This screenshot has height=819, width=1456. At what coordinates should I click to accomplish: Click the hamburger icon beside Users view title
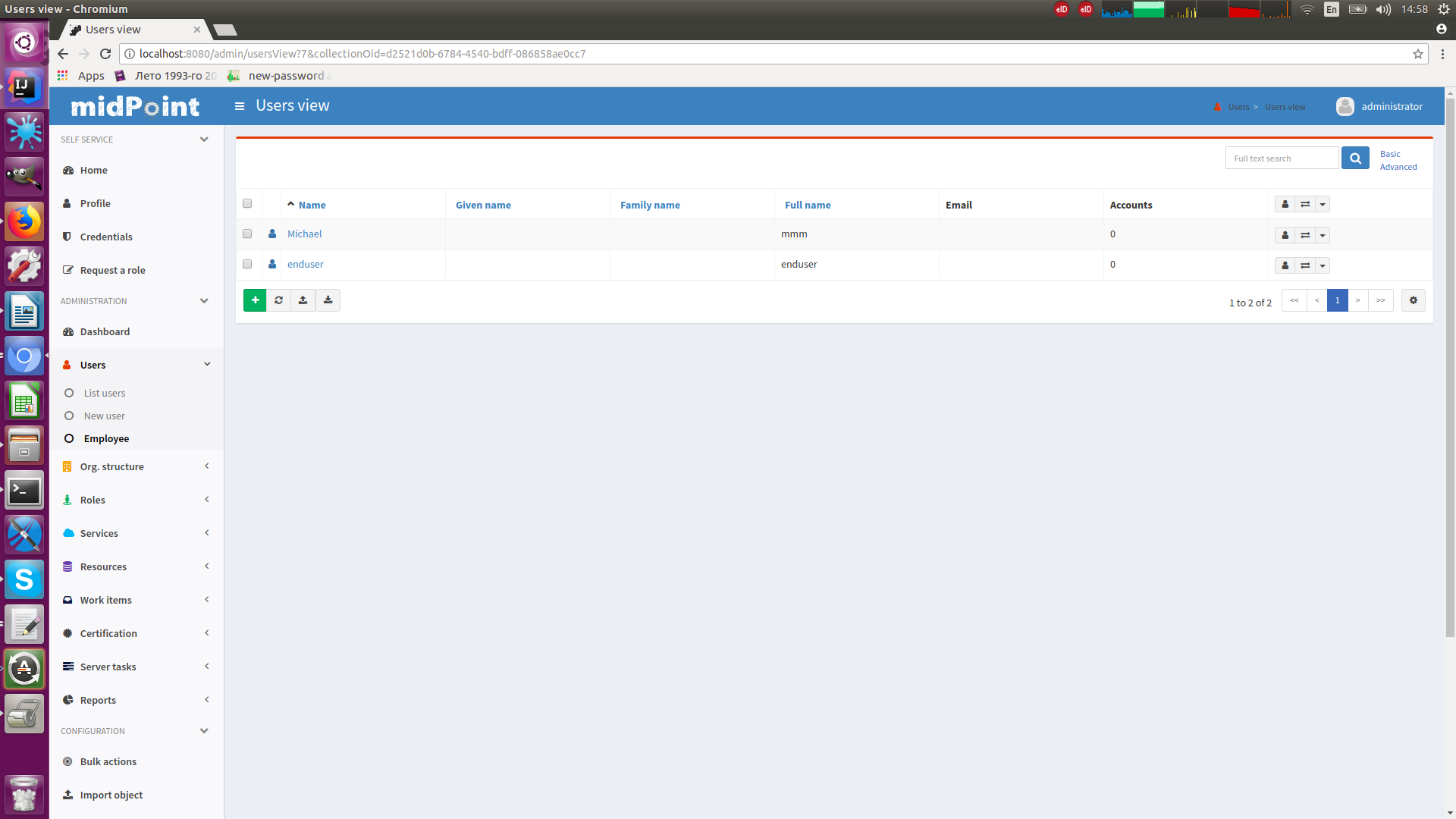(x=240, y=105)
